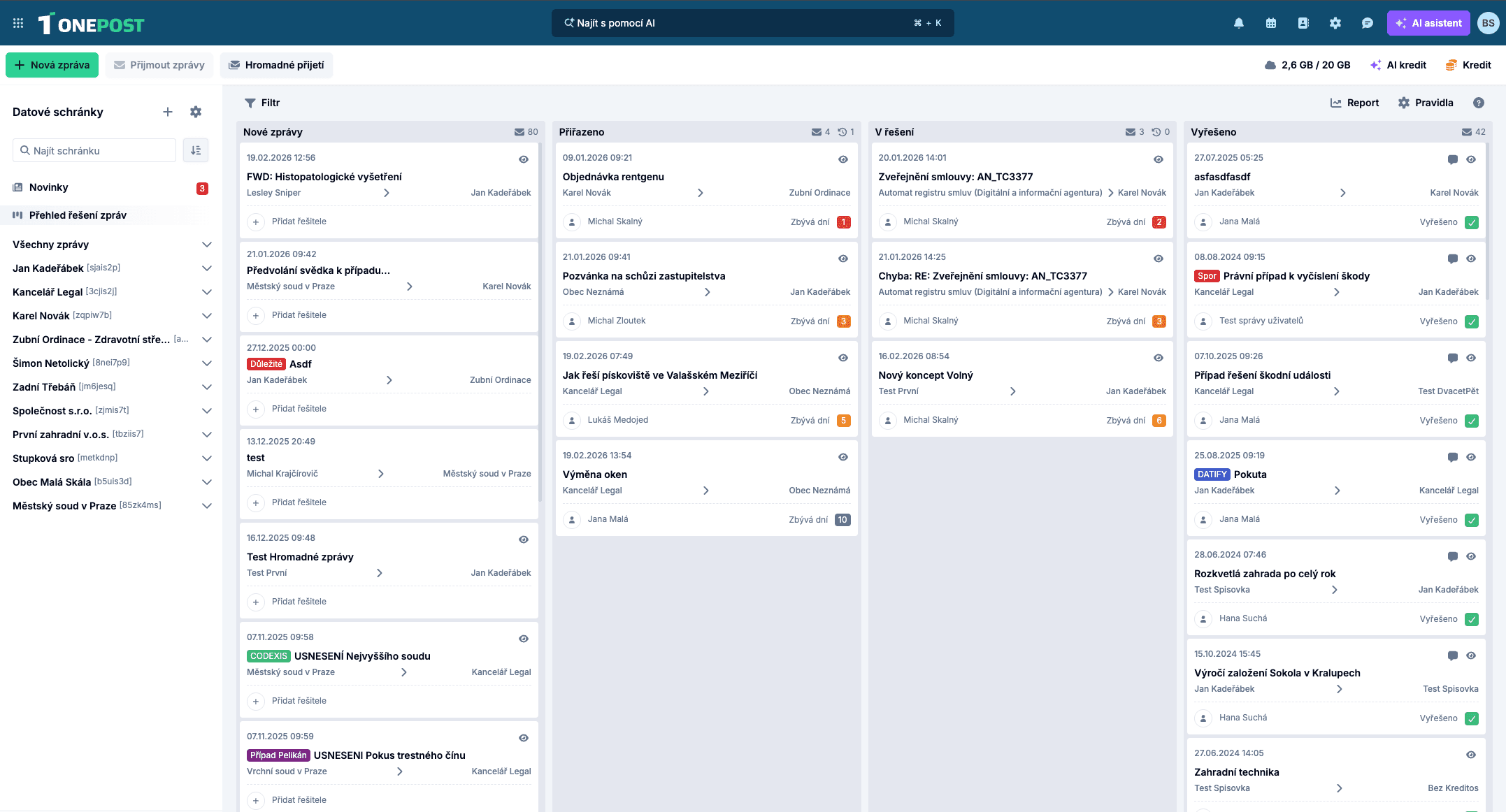Open the notifications bell icon

point(1239,23)
